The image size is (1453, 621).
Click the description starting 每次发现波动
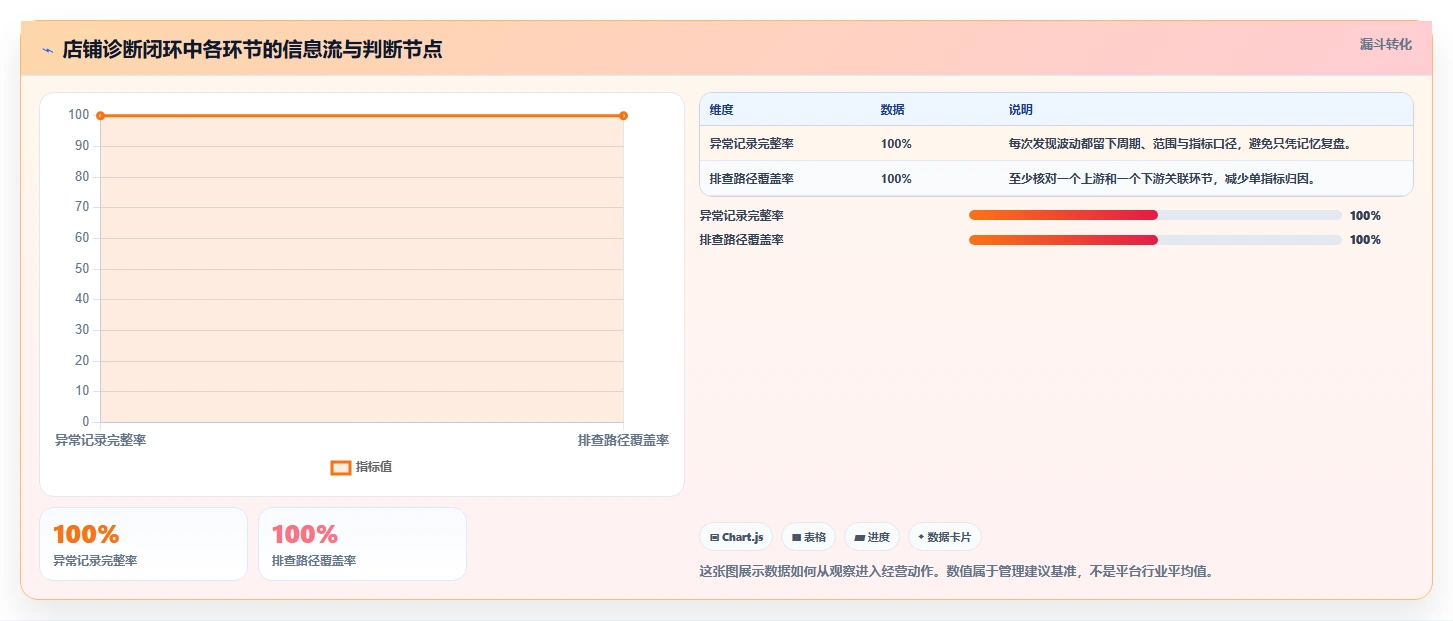tap(1181, 144)
